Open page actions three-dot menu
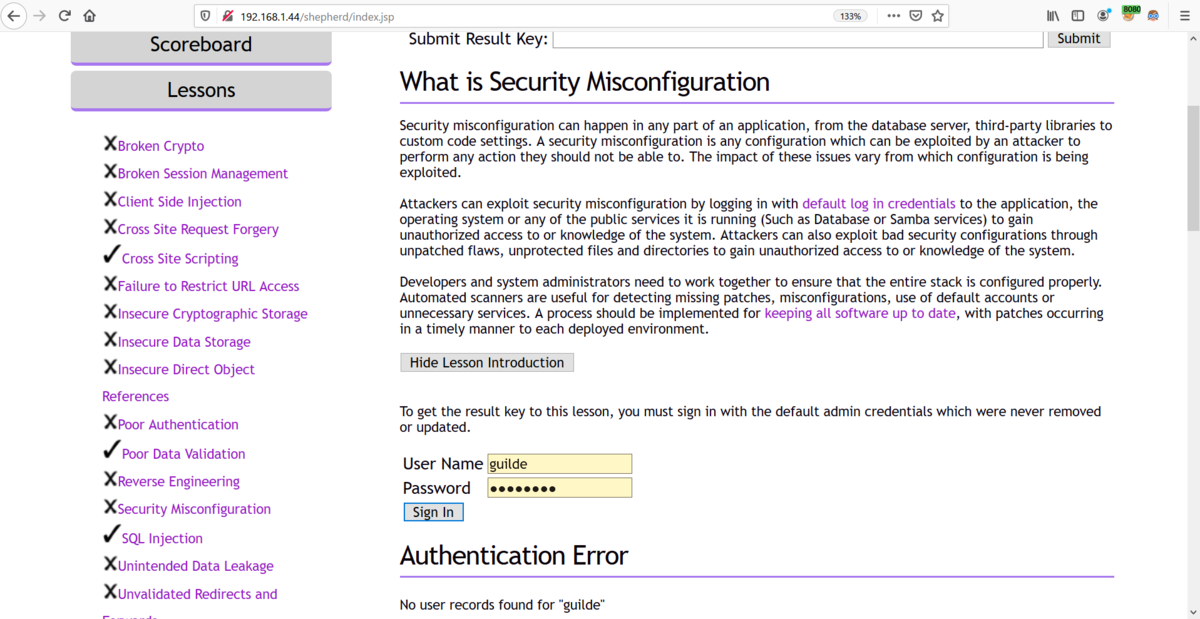This screenshot has height=619, width=1200. coord(893,16)
